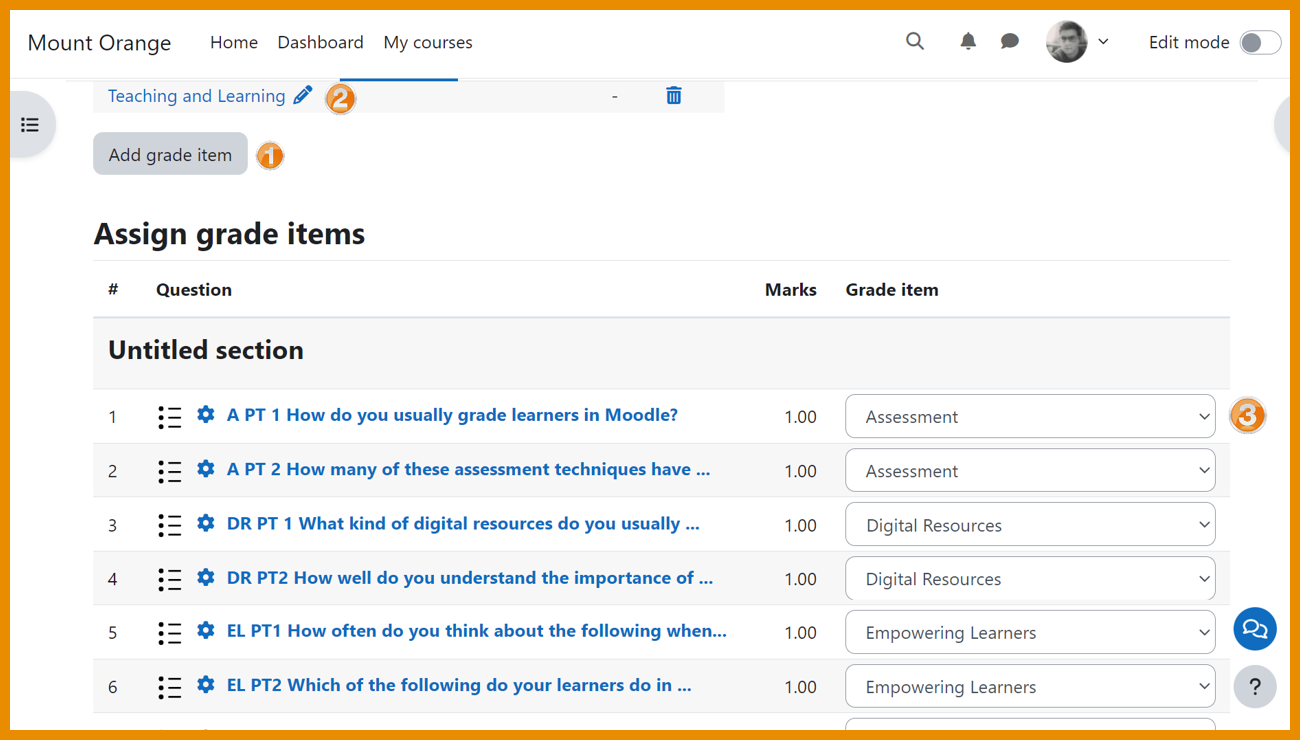The width and height of the screenshot is (1300, 740).
Task: Click the Add grade item button
Action: click(169, 154)
